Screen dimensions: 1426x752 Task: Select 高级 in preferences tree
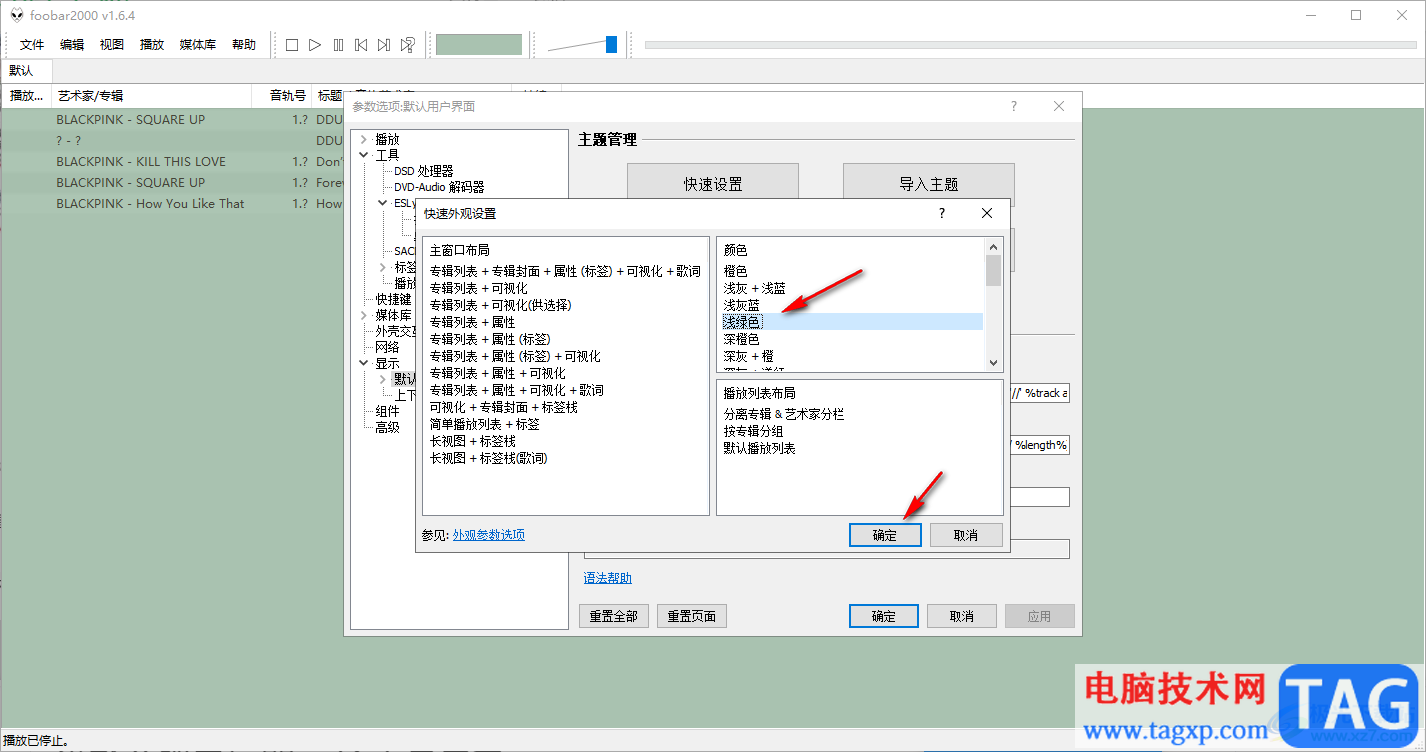coord(387,427)
